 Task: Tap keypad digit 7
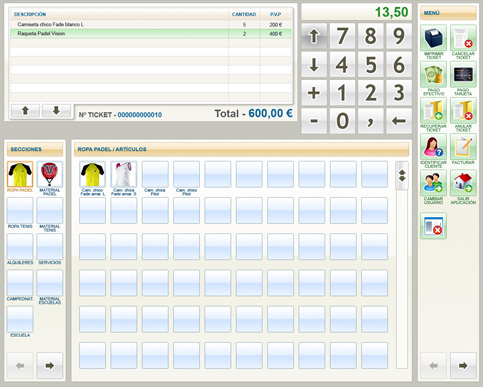[x=342, y=36]
